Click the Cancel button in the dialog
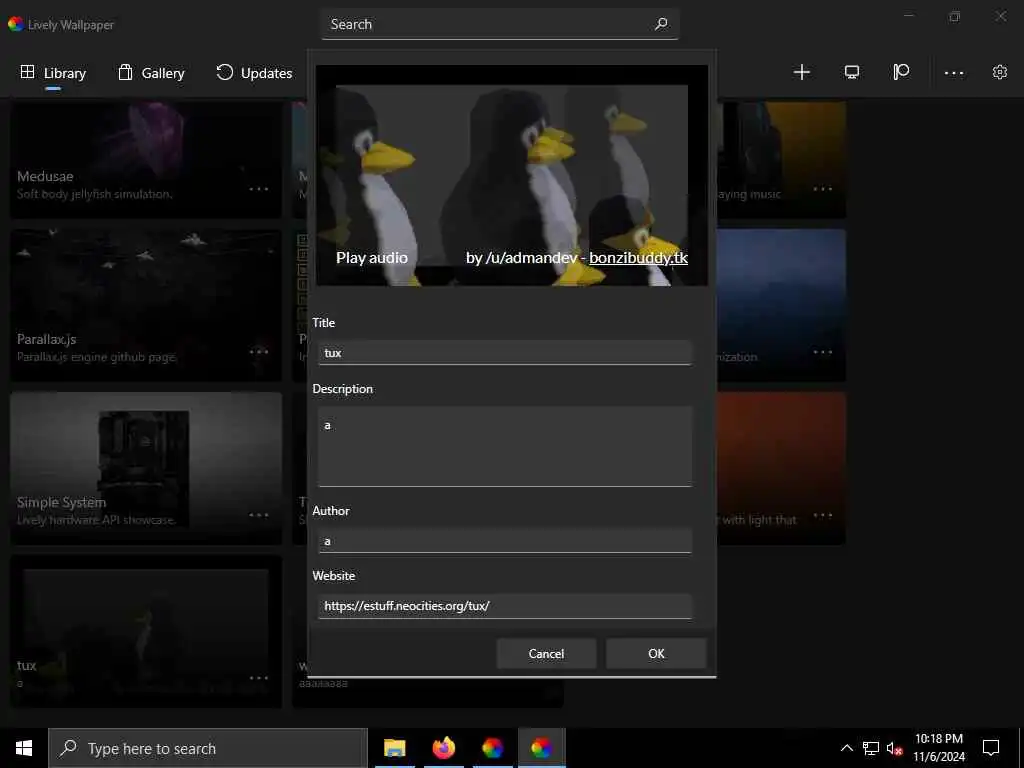The width and height of the screenshot is (1024, 768). [546, 654]
